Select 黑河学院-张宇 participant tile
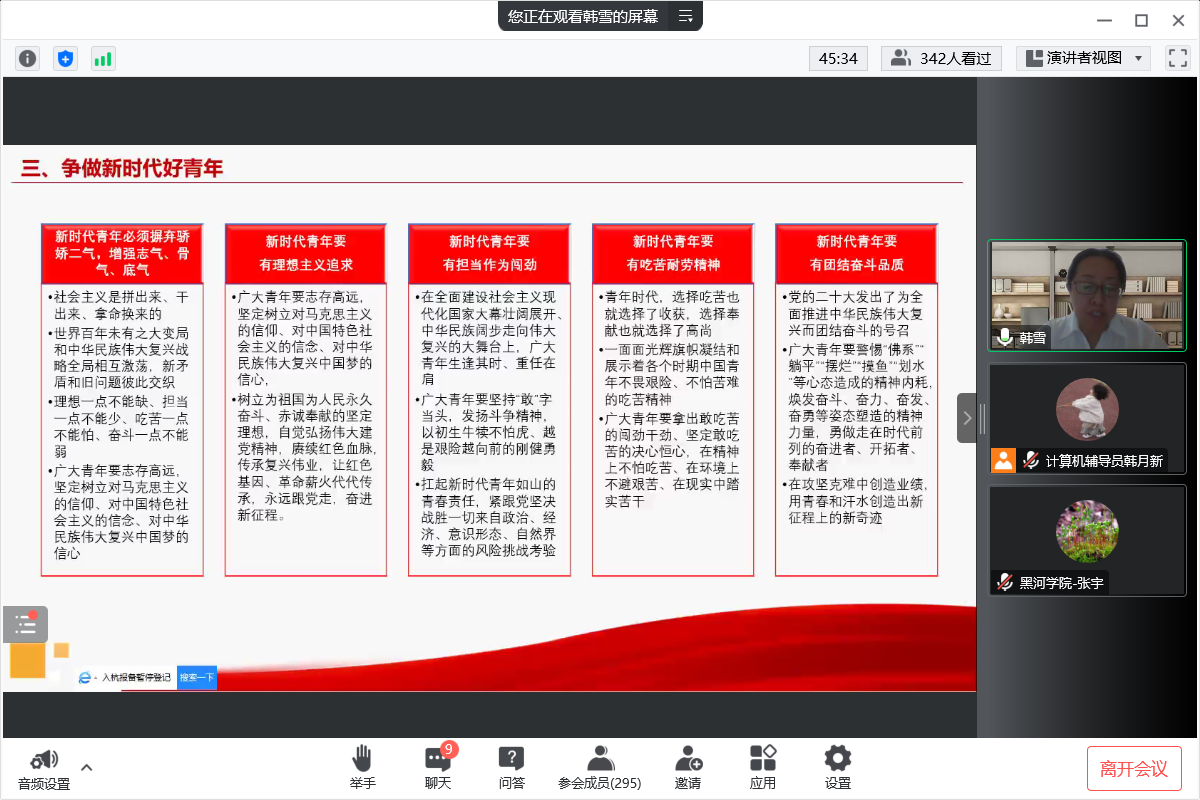Image resolution: width=1200 pixels, height=800 pixels. coord(1087,540)
